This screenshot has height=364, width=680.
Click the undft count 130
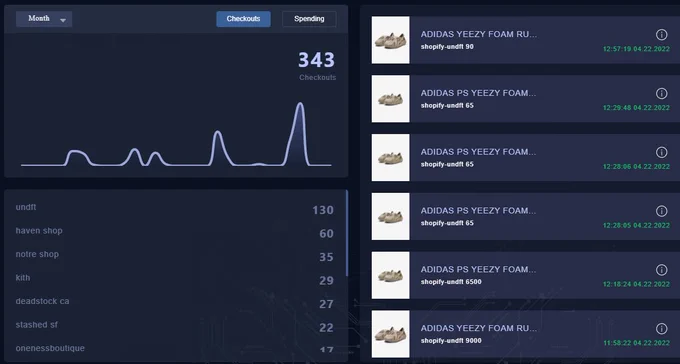pos(323,210)
